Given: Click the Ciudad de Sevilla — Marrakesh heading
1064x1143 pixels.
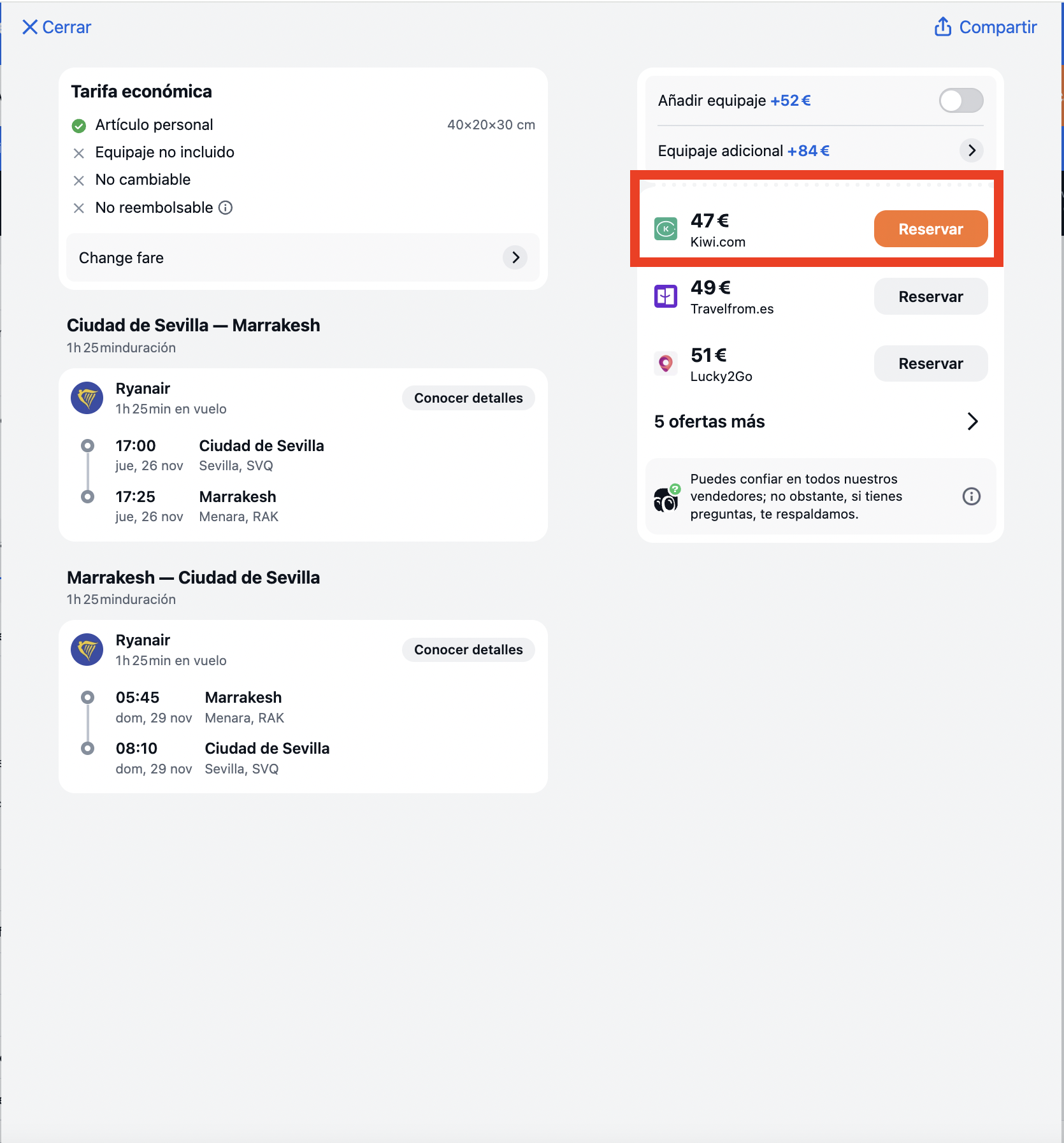Looking at the screenshot, I should tap(194, 326).
